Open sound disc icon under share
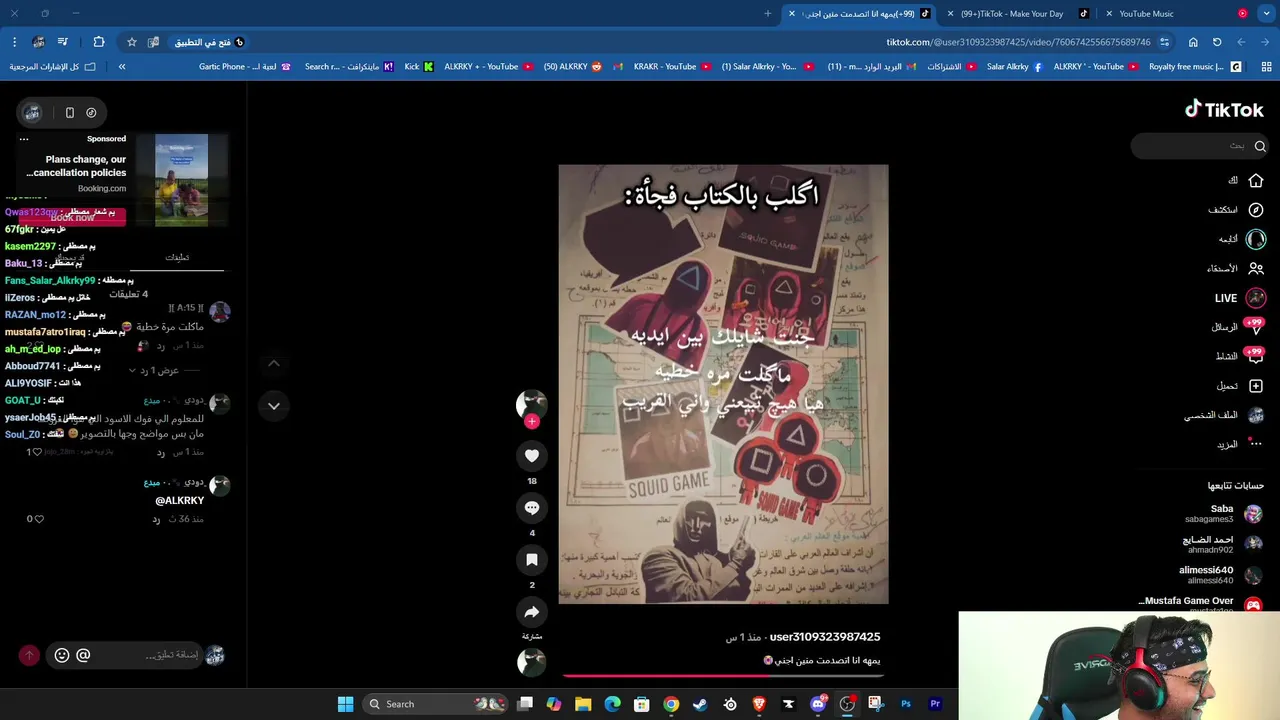Viewport: 1280px width, 720px height. 532,662
